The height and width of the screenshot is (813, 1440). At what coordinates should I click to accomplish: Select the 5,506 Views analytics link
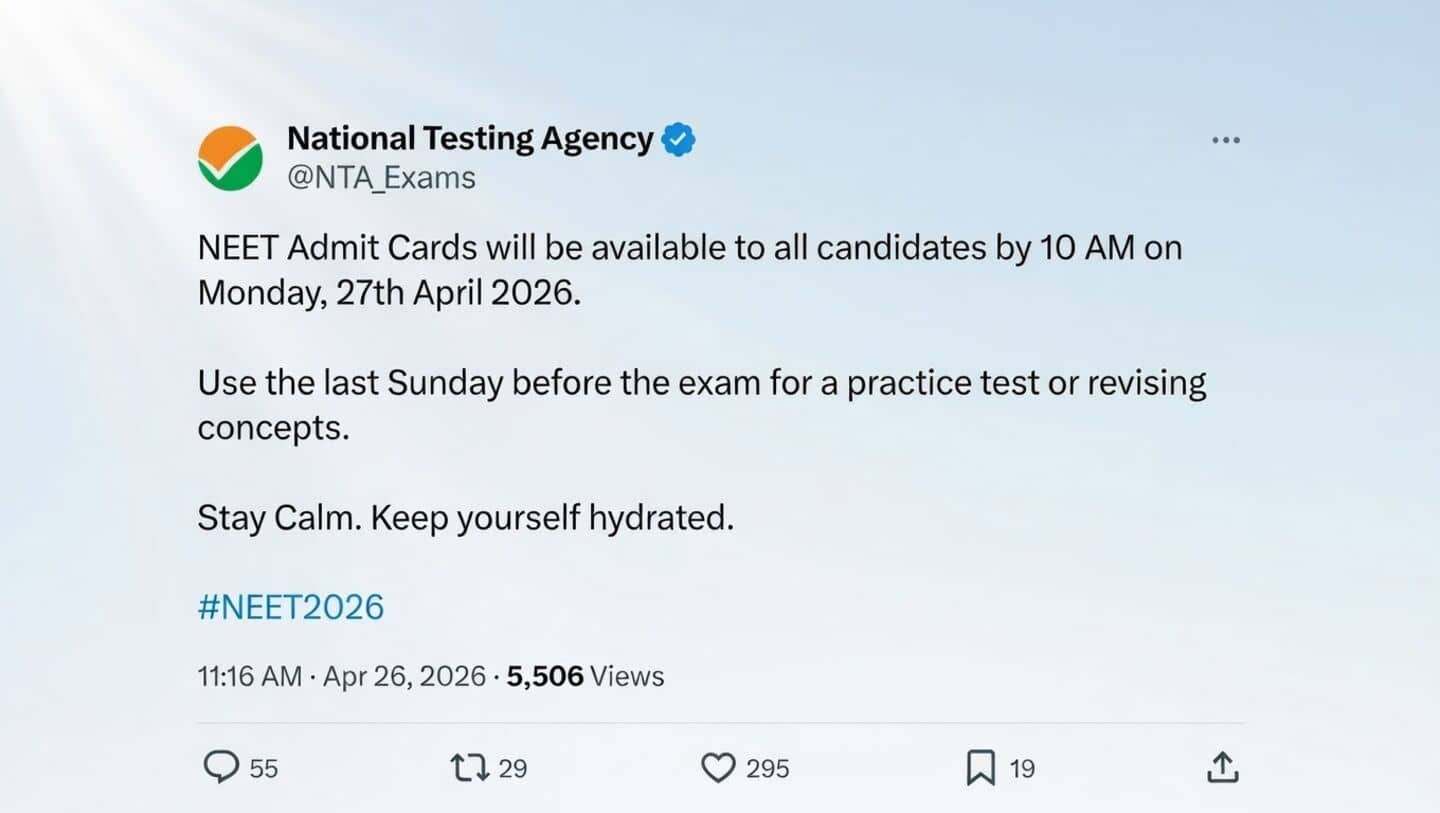coord(584,676)
